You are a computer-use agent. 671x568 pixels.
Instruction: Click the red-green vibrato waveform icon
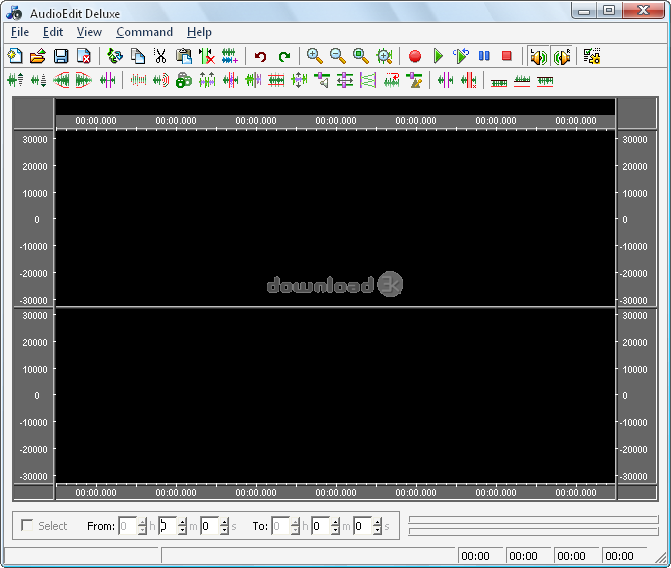click(138, 80)
